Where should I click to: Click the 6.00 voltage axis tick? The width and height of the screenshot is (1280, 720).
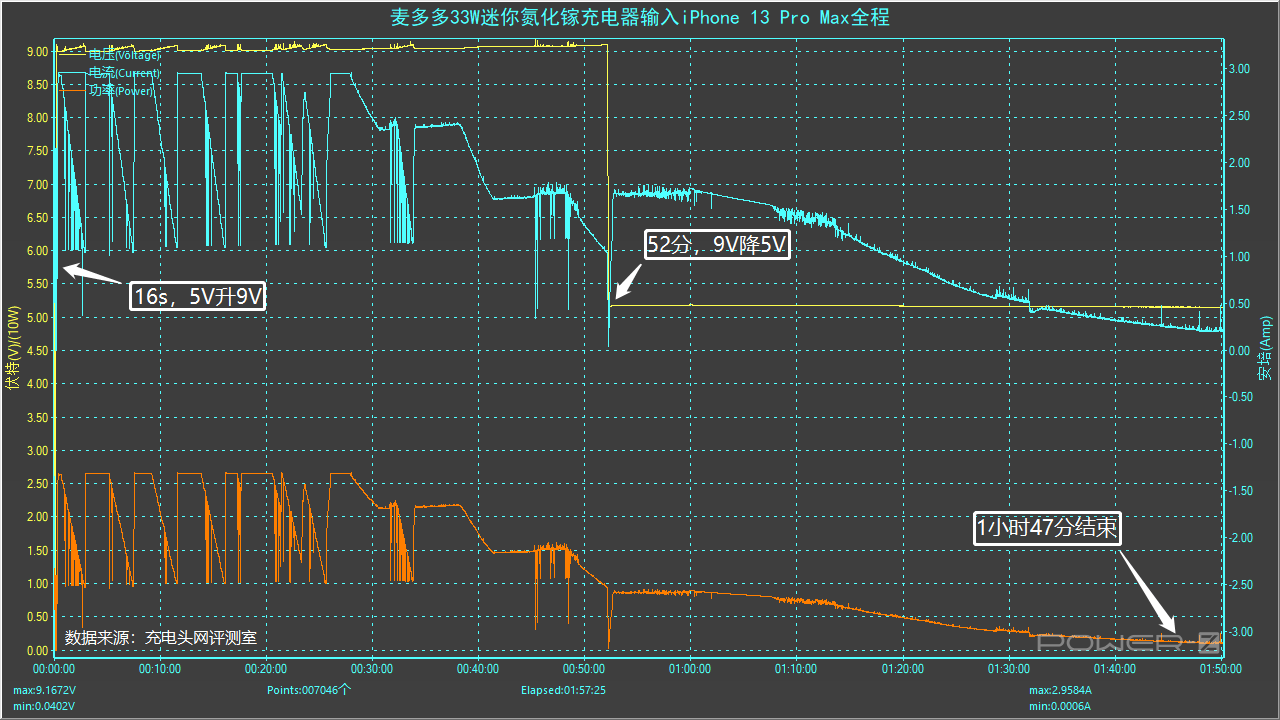point(38,251)
